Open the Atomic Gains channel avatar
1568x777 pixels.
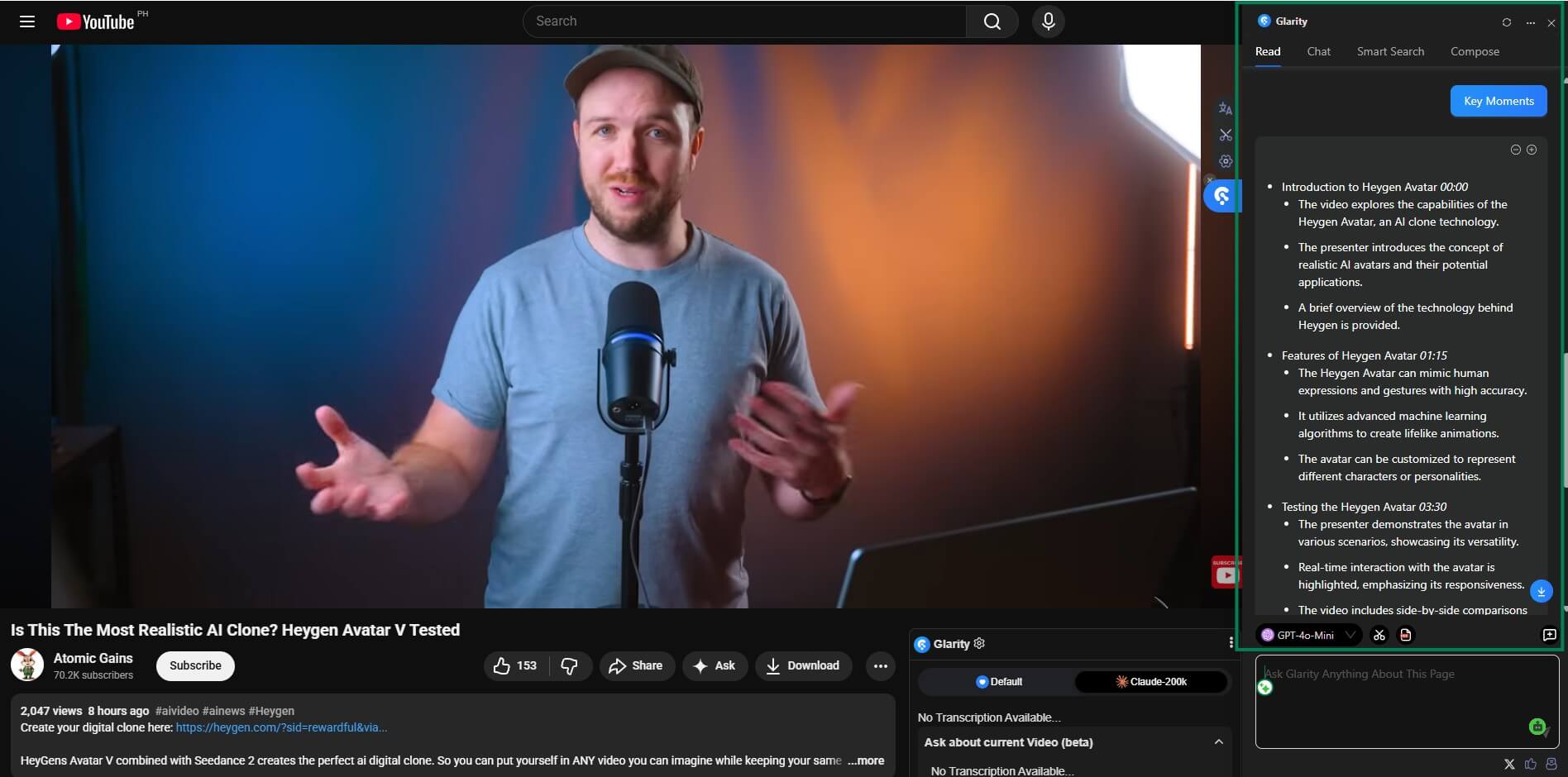27,665
